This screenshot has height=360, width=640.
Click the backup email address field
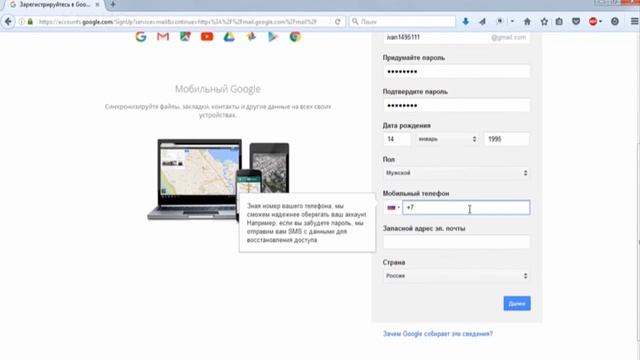click(x=456, y=242)
